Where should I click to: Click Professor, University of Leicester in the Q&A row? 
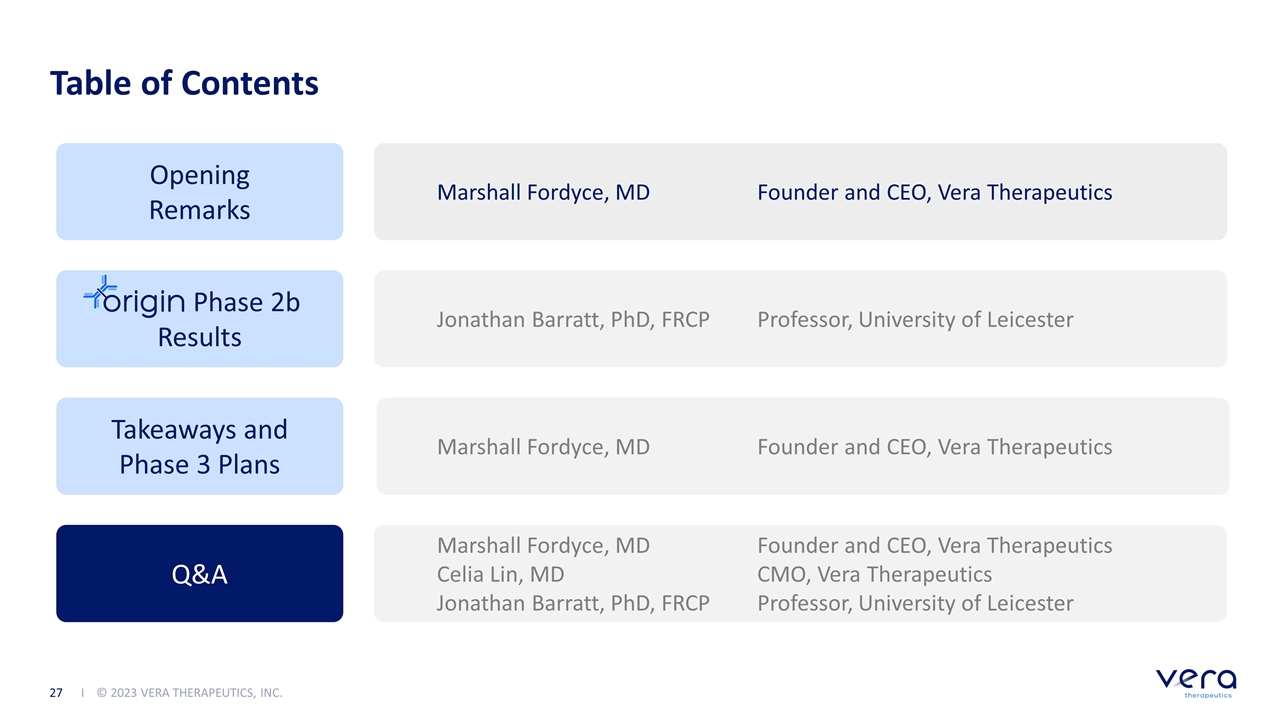[915, 603]
